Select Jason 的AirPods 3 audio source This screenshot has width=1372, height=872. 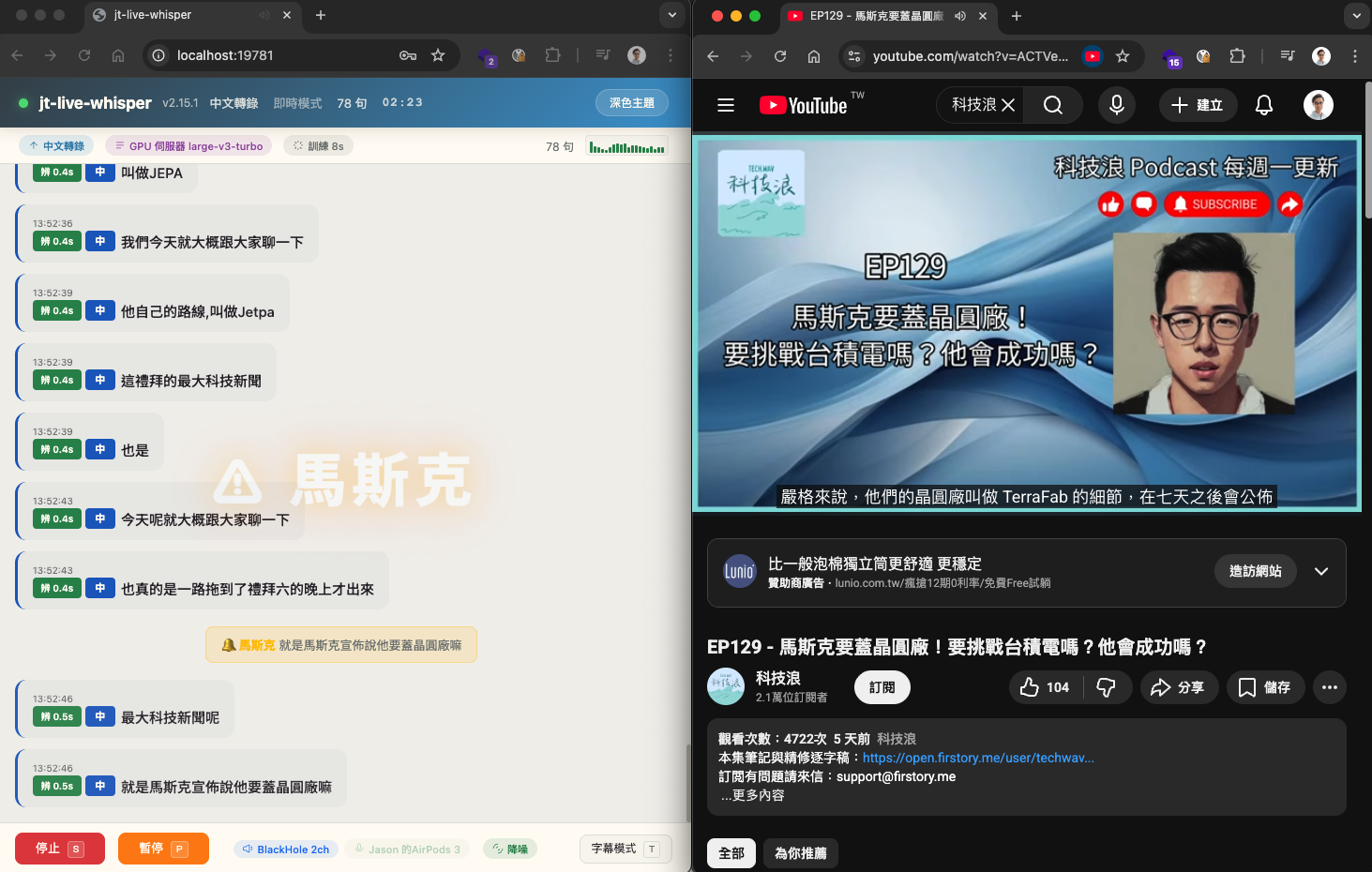[x=408, y=849]
